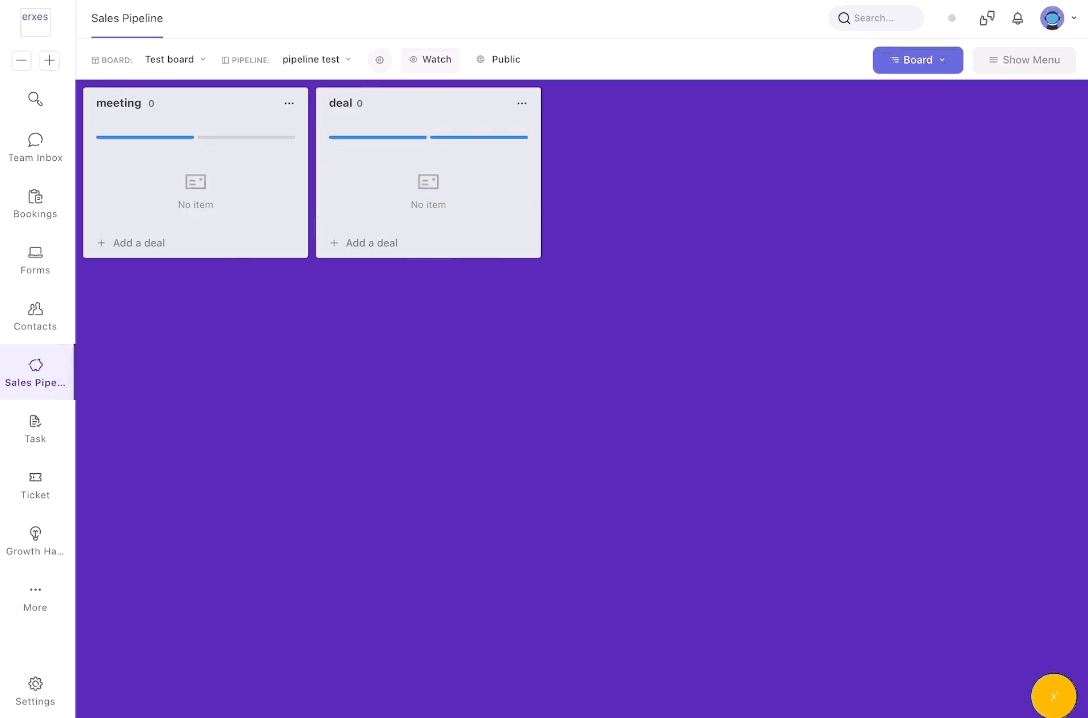Navigate to Contacts

pyautogui.click(x=35, y=316)
